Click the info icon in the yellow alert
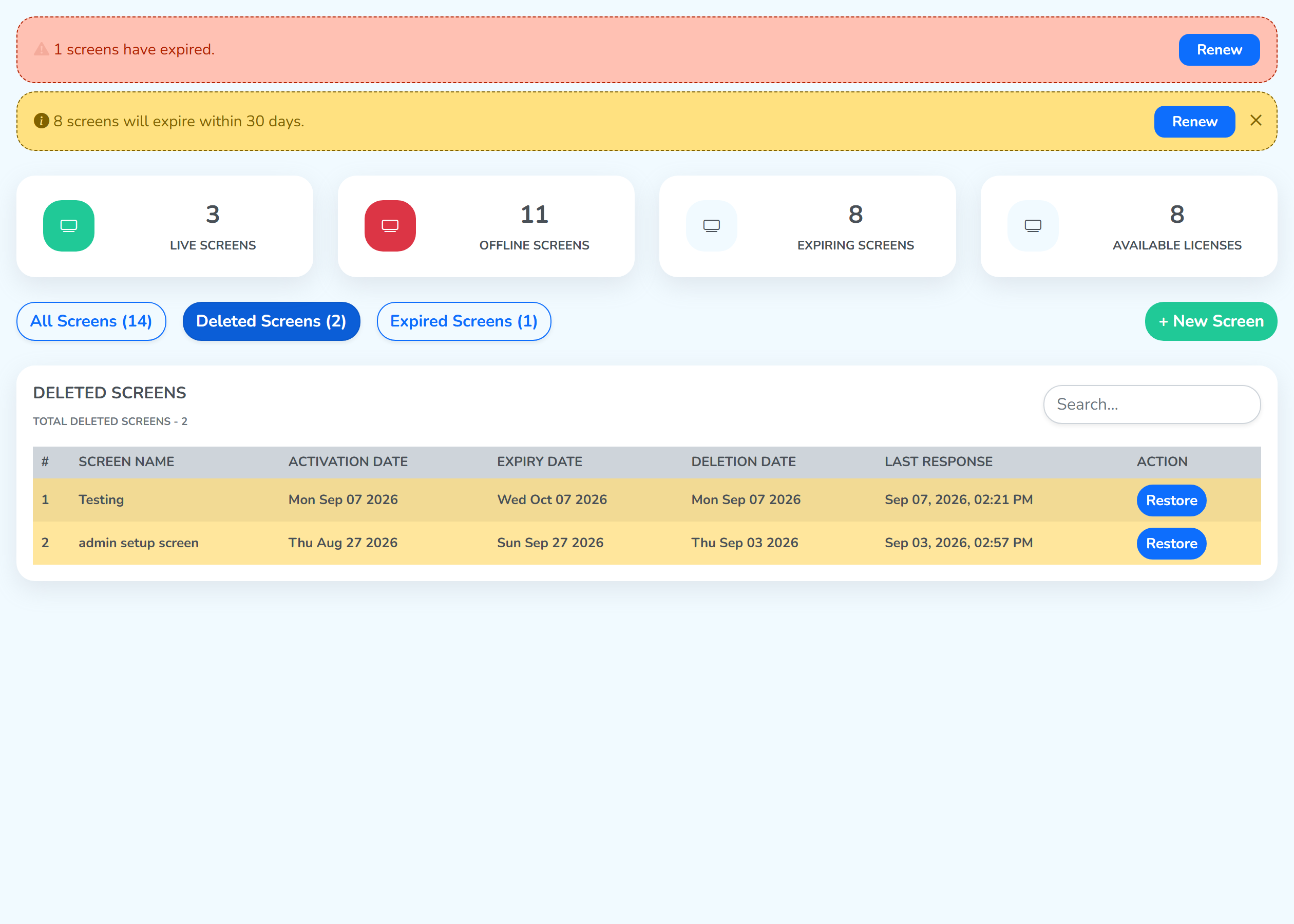This screenshot has width=1294, height=924. (x=42, y=121)
